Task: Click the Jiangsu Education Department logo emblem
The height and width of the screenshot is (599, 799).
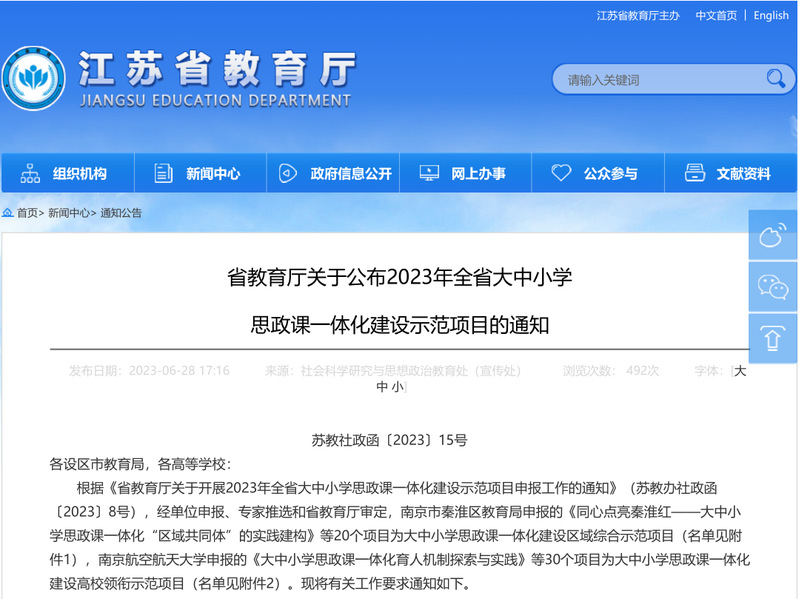Action: coord(33,78)
